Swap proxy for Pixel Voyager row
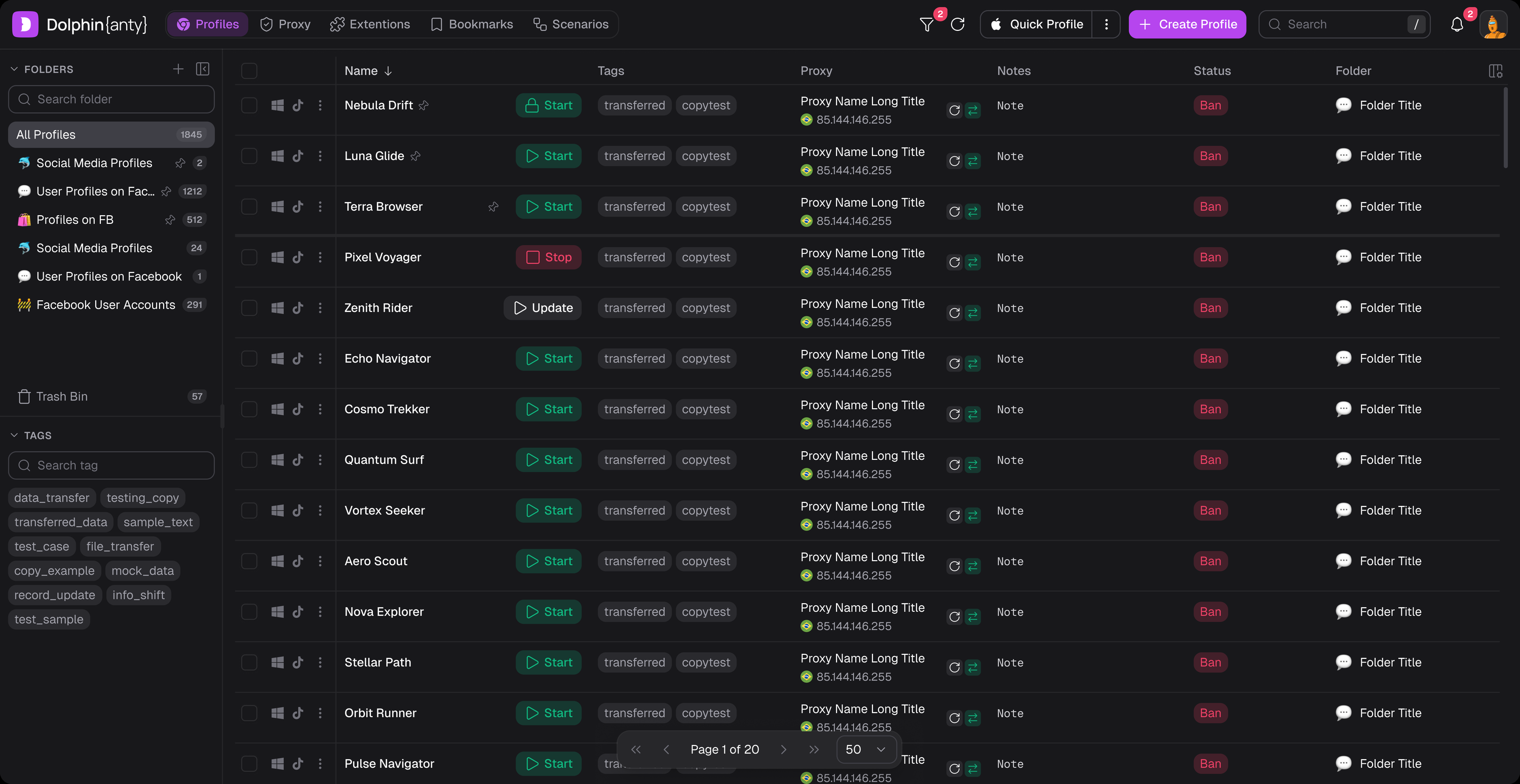The image size is (1520, 784). pos(973,262)
